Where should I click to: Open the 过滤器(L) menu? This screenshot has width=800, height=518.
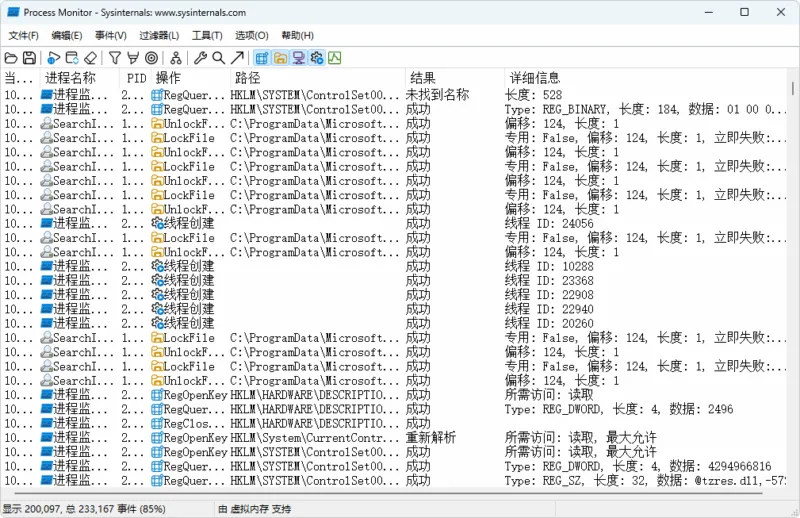click(159, 35)
